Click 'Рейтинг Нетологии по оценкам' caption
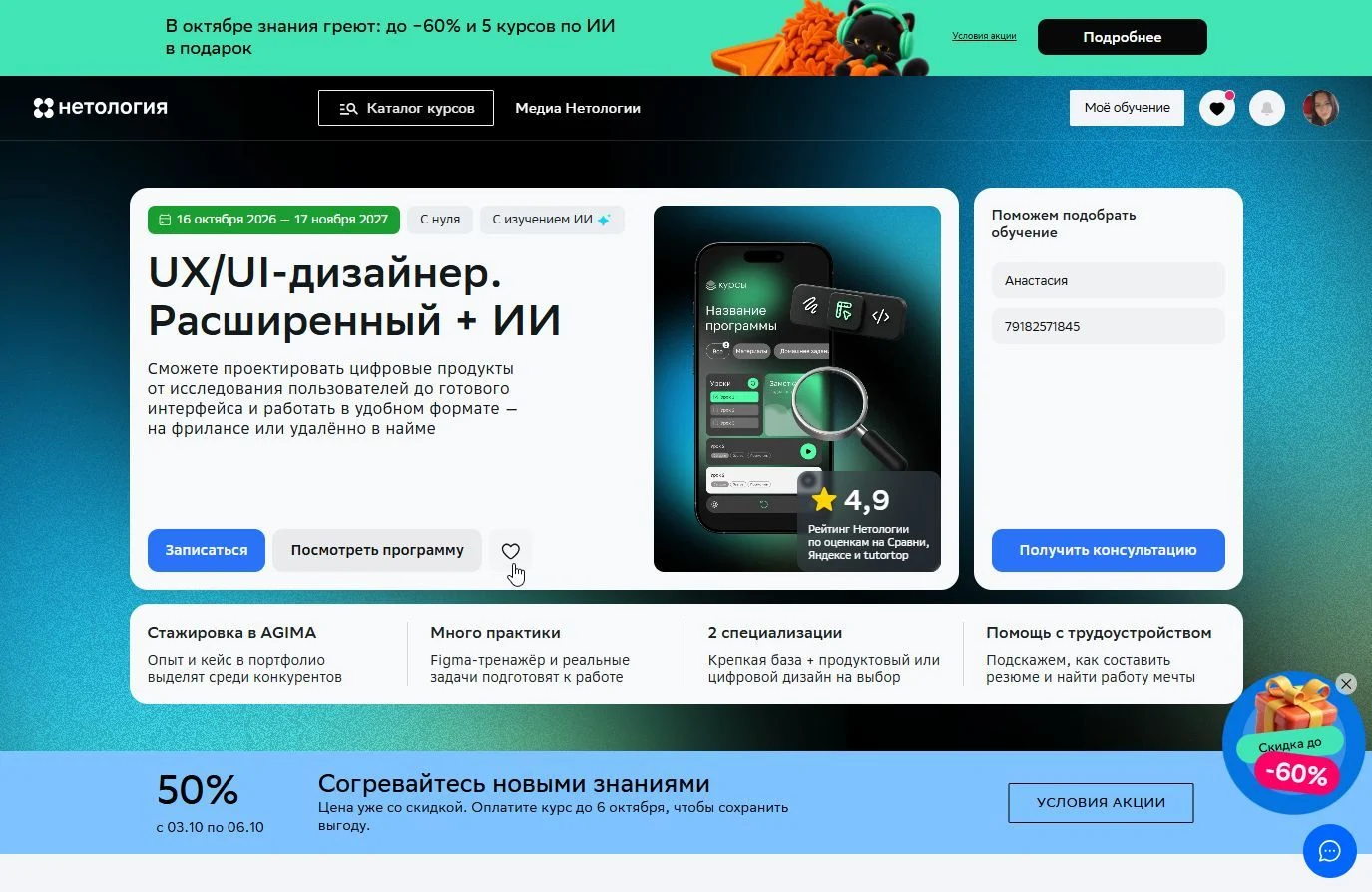This screenshot has height=892, width=1372. click(868, 542)
